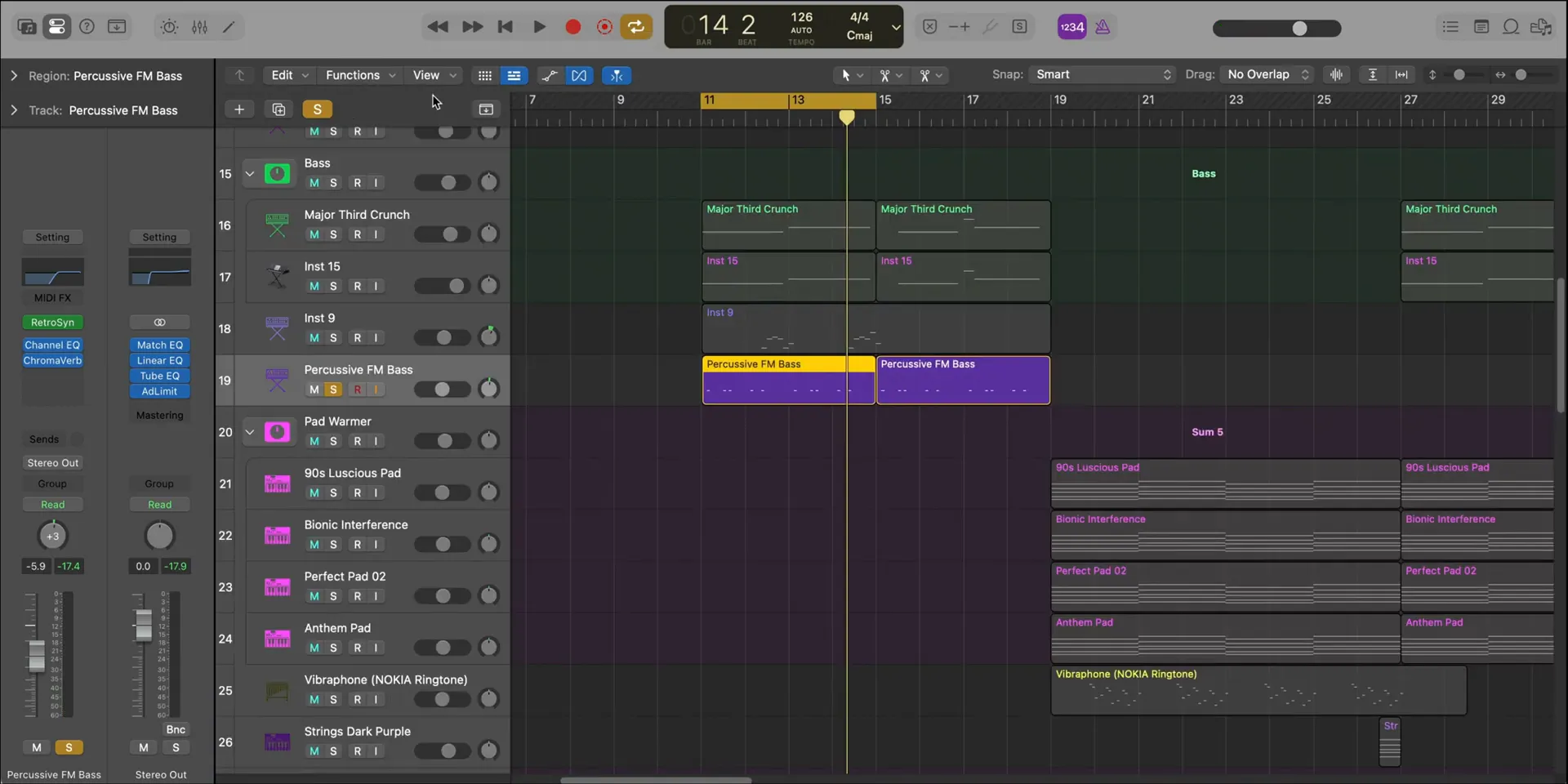This screenshot has width=1568, height=784.
Task: Expand the Region inspector disclosure triangle
Action: pos(14,76)
